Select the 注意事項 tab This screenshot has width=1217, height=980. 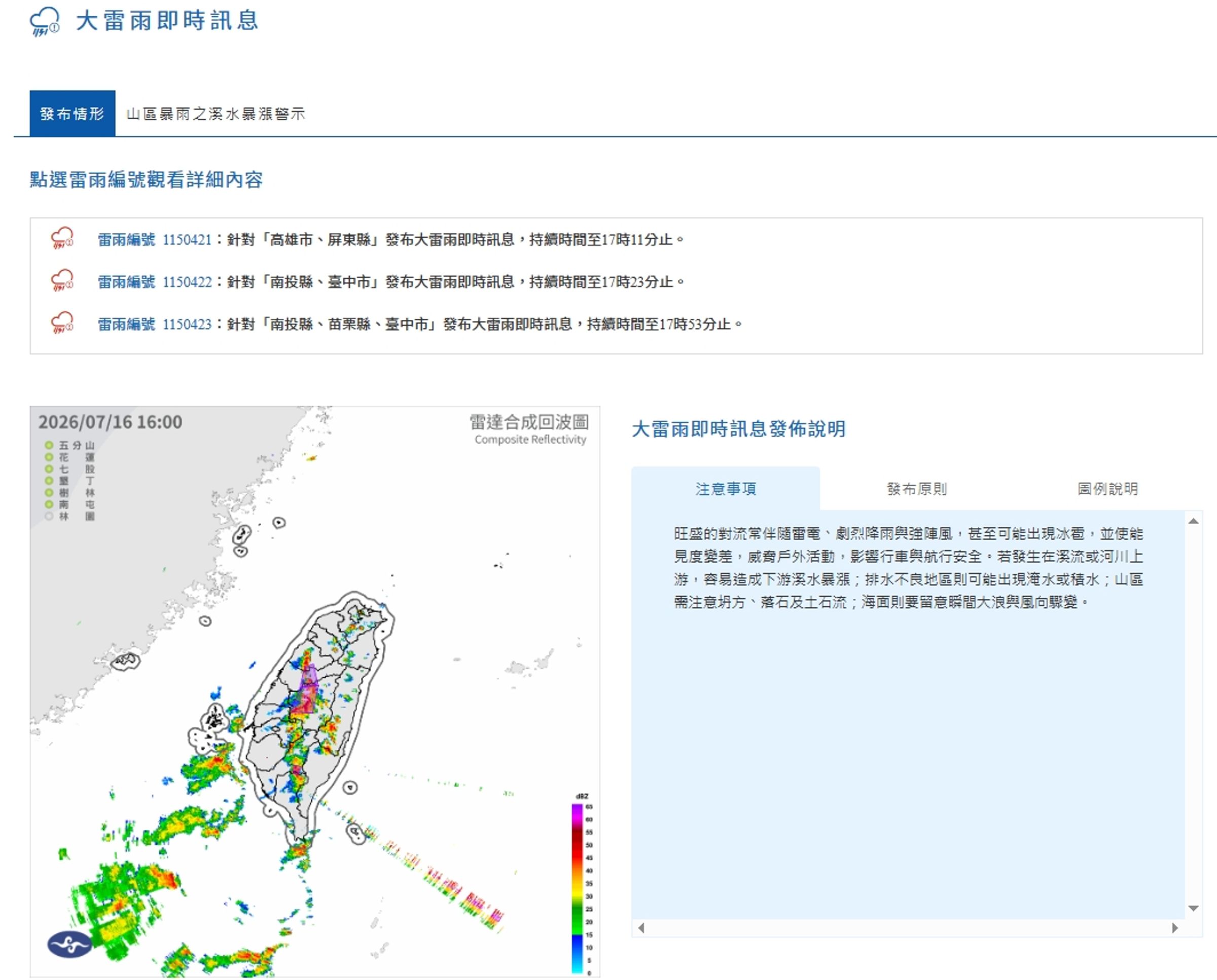point(725,489)
